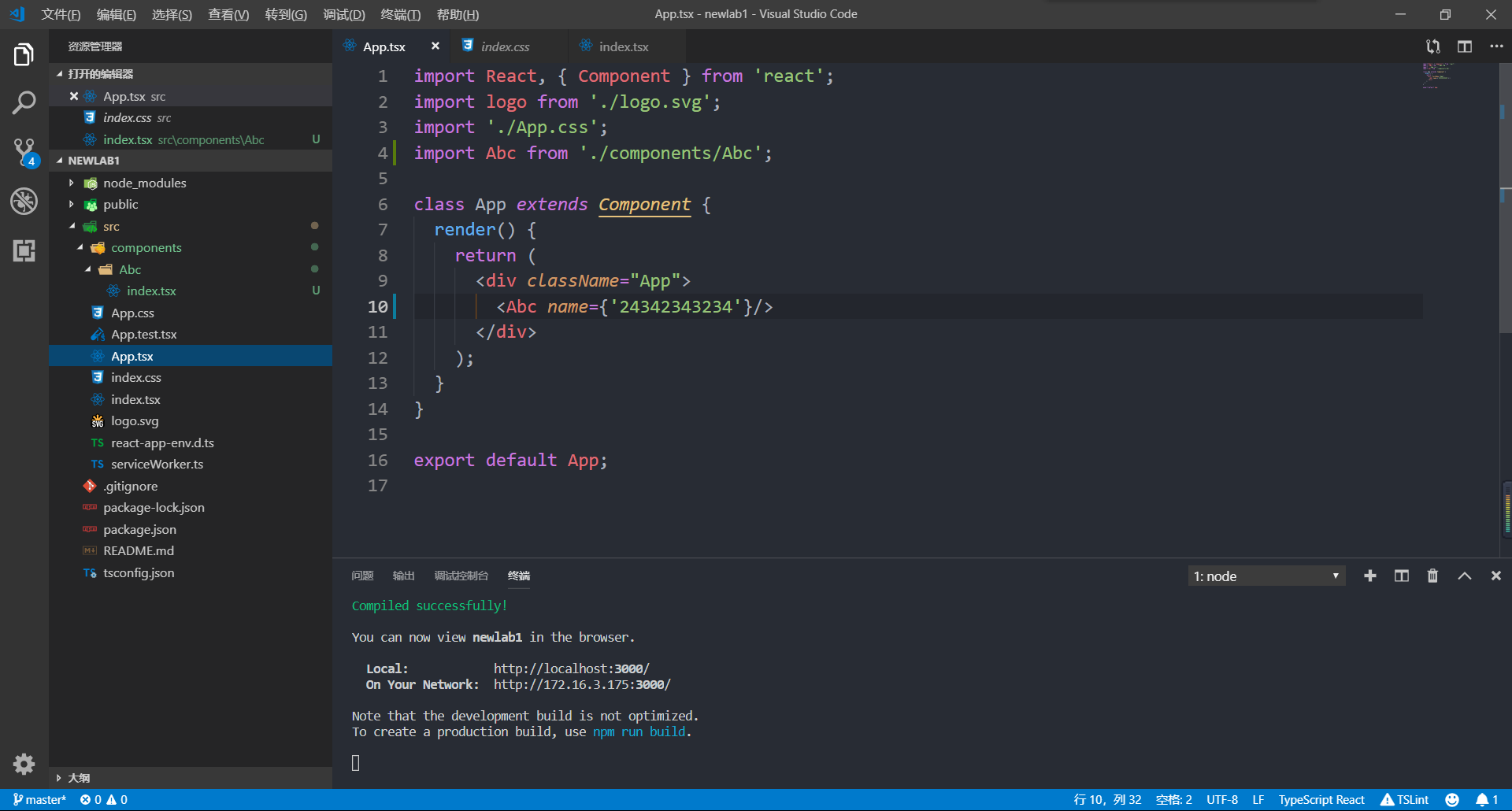Image resolution: width=1512 pixels, height=811 pixels.
Task: Open package.json in the file tree
Action: pyautogui.click(x=190, y=529)
